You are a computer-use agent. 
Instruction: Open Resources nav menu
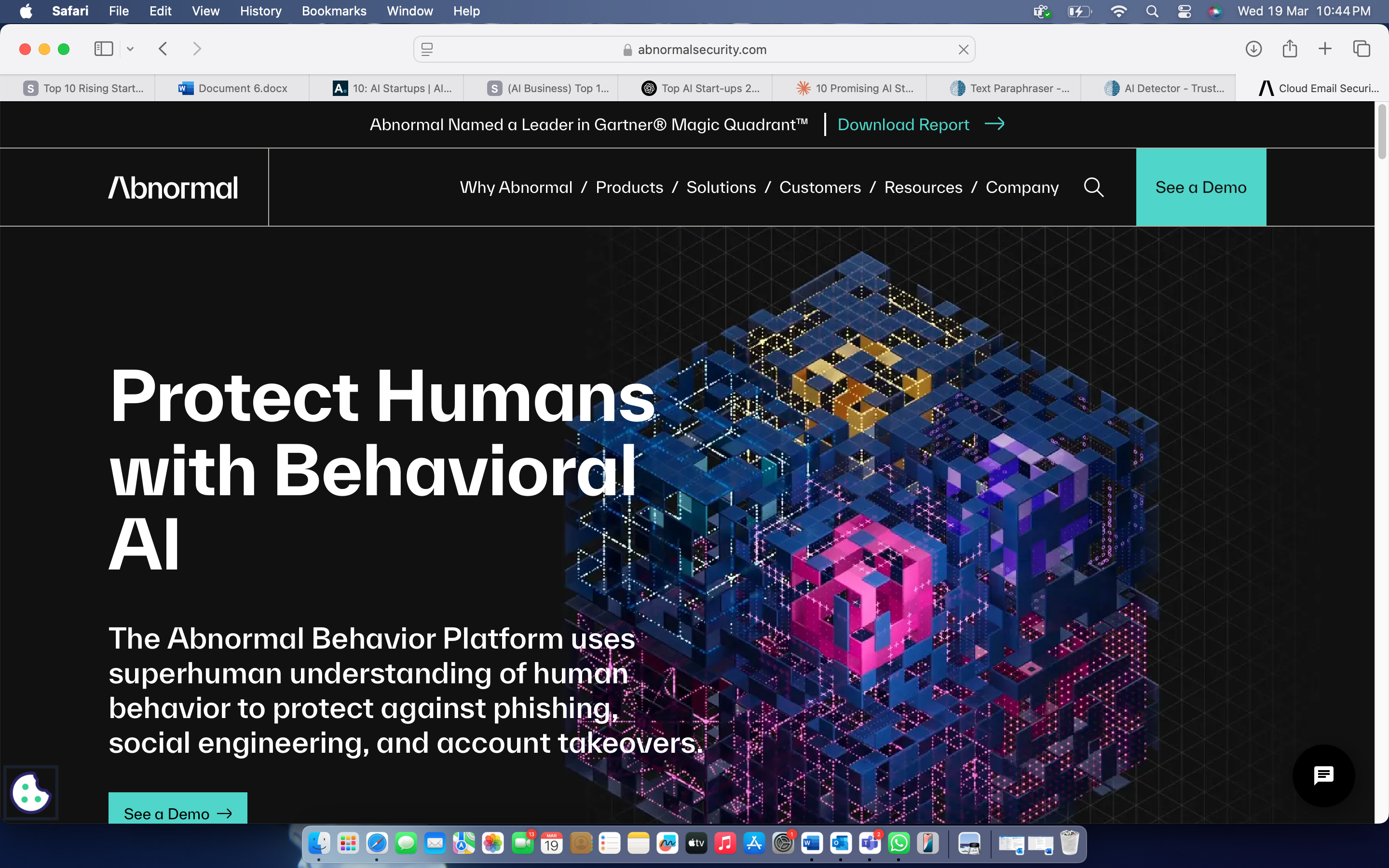pyautogui.click(x=923, y=187)
